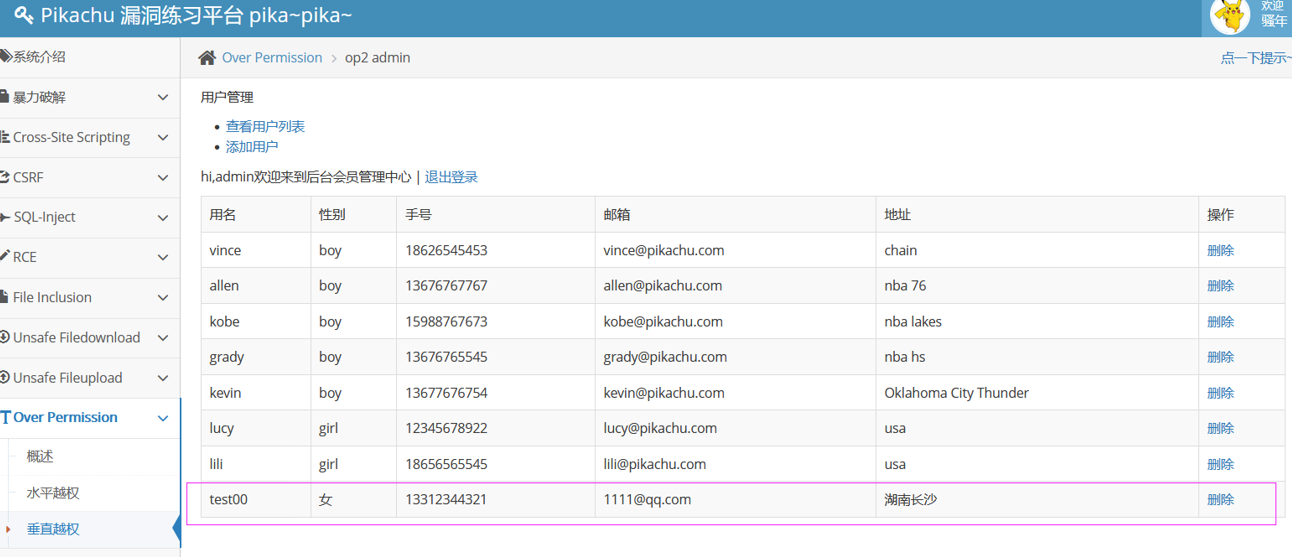Screen dimensions: 1292x557
Task: Click the key icon in header
Action: [24, 17]
